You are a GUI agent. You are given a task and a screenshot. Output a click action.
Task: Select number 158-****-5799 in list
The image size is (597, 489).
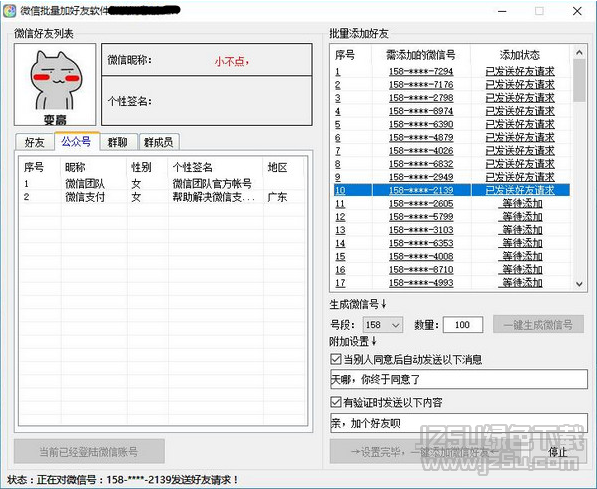(421, 217)
